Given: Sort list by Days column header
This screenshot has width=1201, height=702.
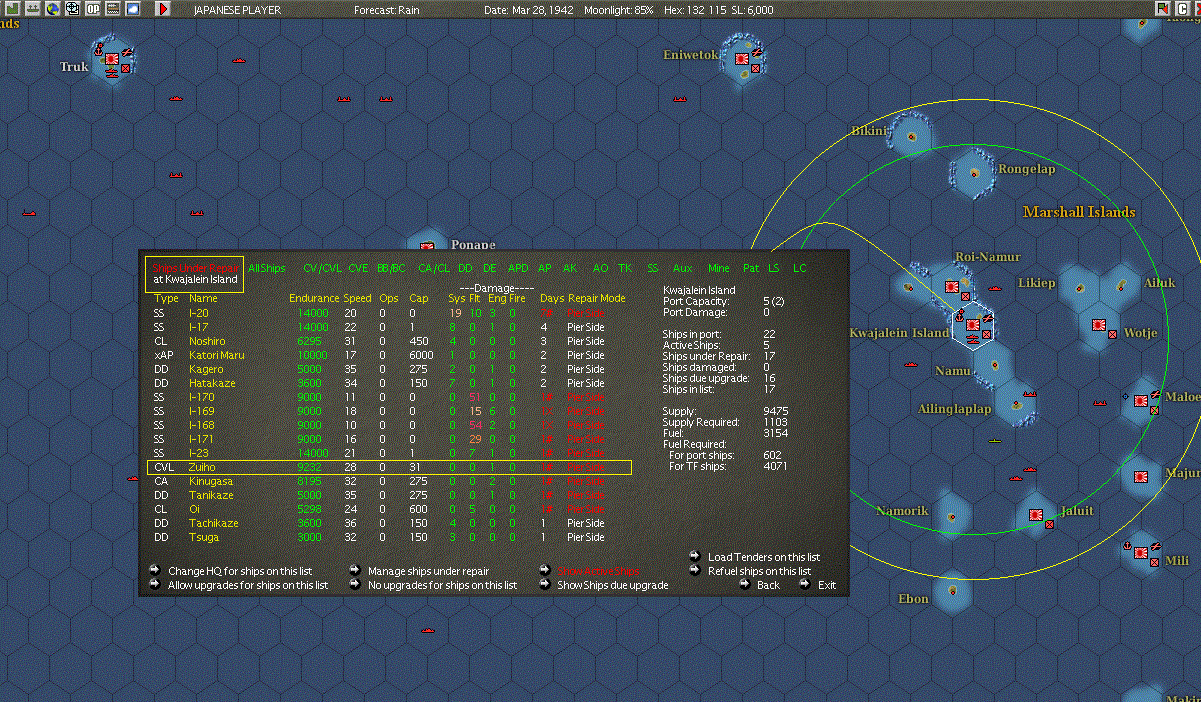Looking at the screenshot, I should pyautogui.click(x=552, y=298).
